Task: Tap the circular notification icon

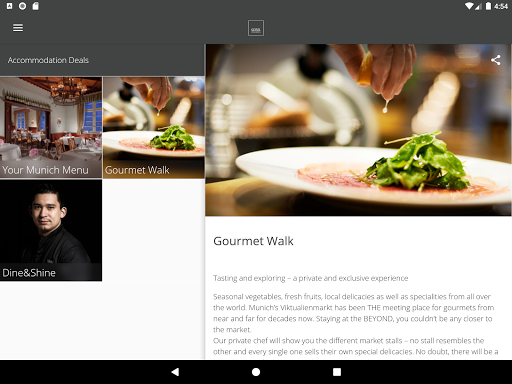Action: pyautogui.click(x=22, y=6)
